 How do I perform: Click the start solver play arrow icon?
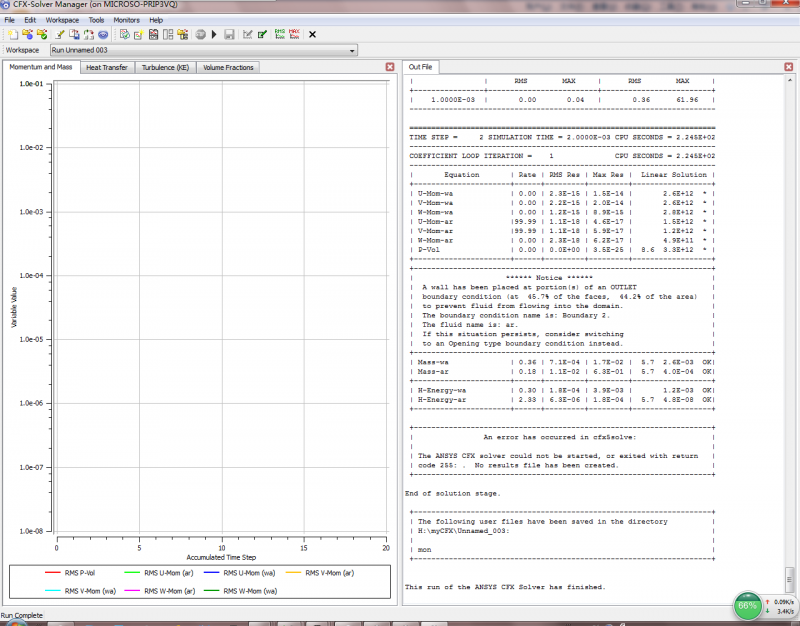[x=213, y=34]
